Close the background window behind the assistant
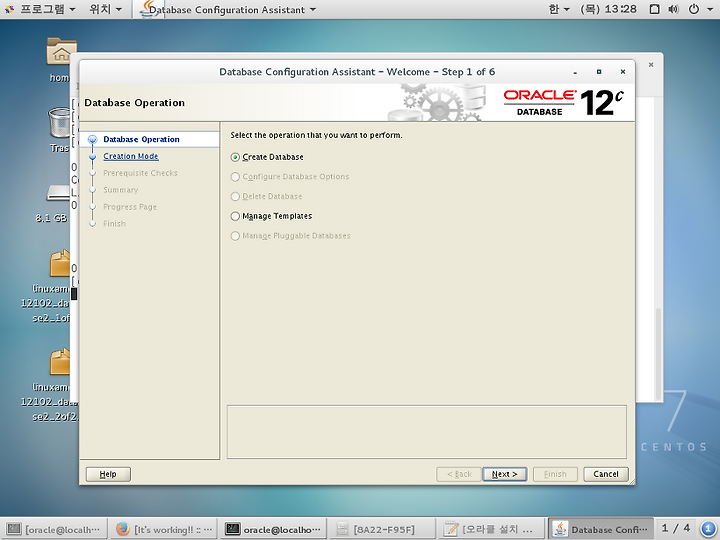This screenshot has height=540, width=720. tap(651, 65)
